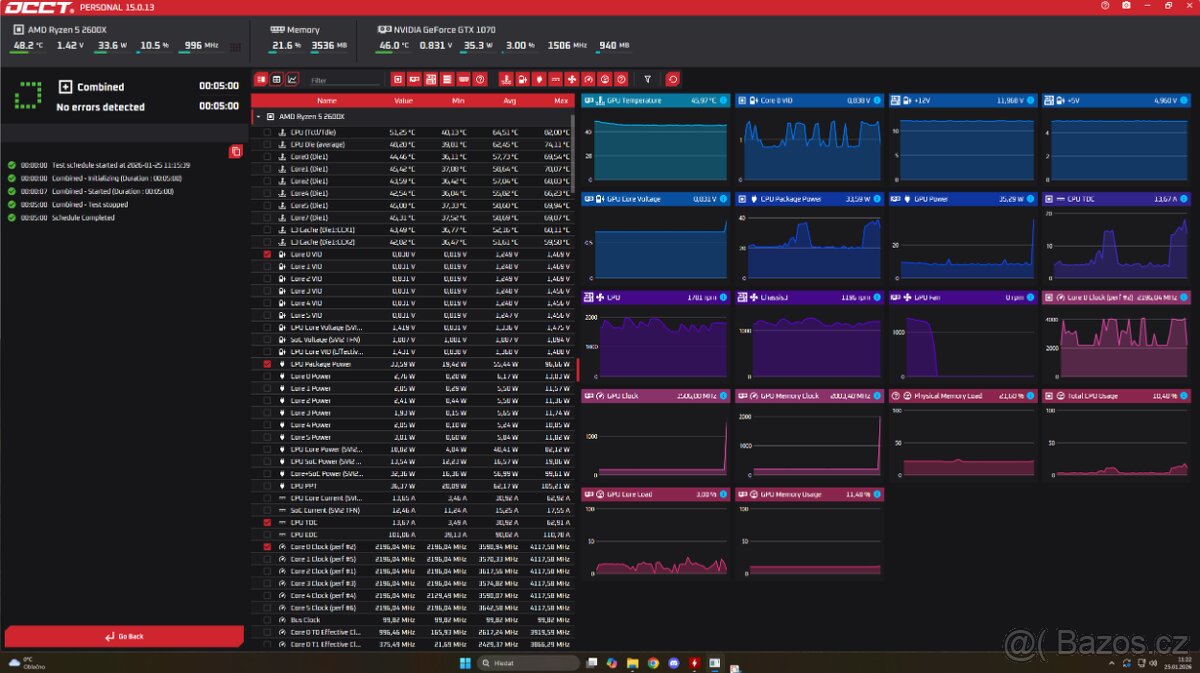Image resolution: width=1200 pixels, height=673 pixels.
Task: Click info icon on GPU Temperature graph
Action: (x=723, y=101)
